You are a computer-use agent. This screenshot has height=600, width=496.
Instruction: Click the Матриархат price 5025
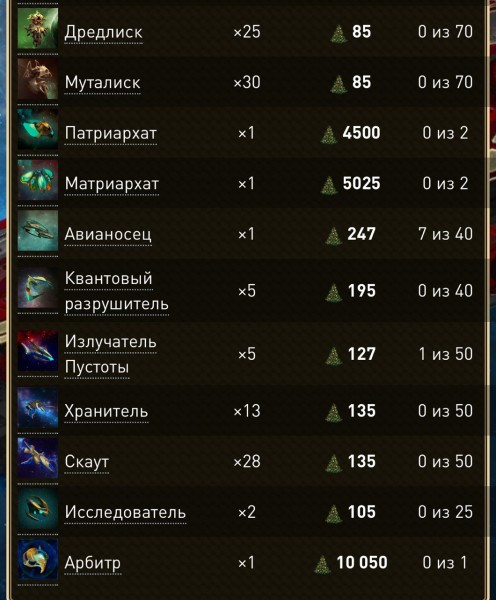[x=361, y=183]
